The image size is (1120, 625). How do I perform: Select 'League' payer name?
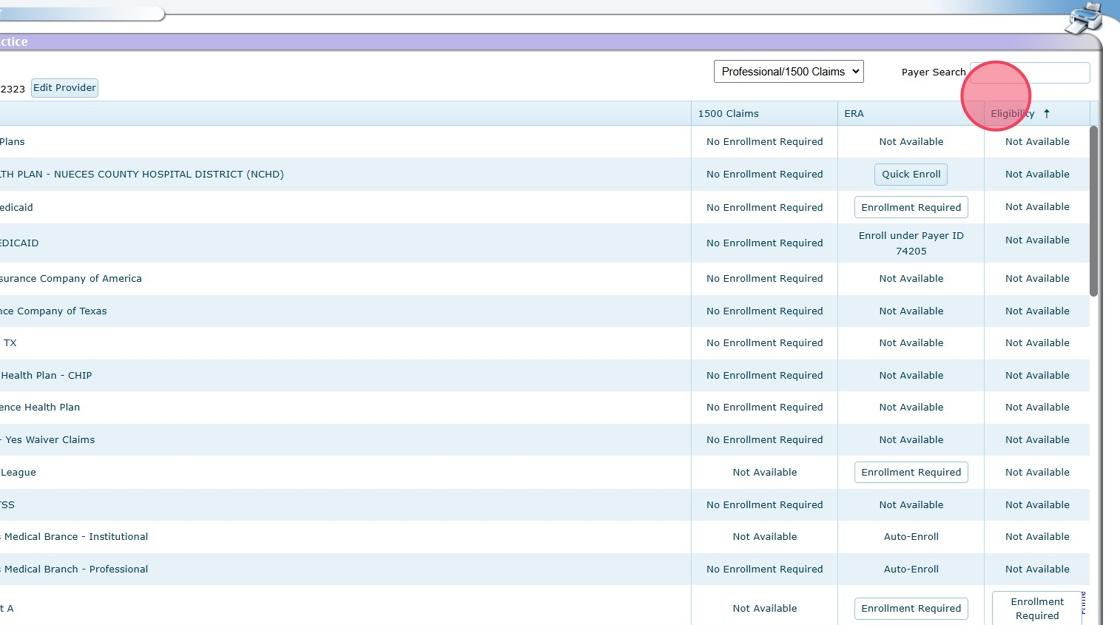point(18,472)
